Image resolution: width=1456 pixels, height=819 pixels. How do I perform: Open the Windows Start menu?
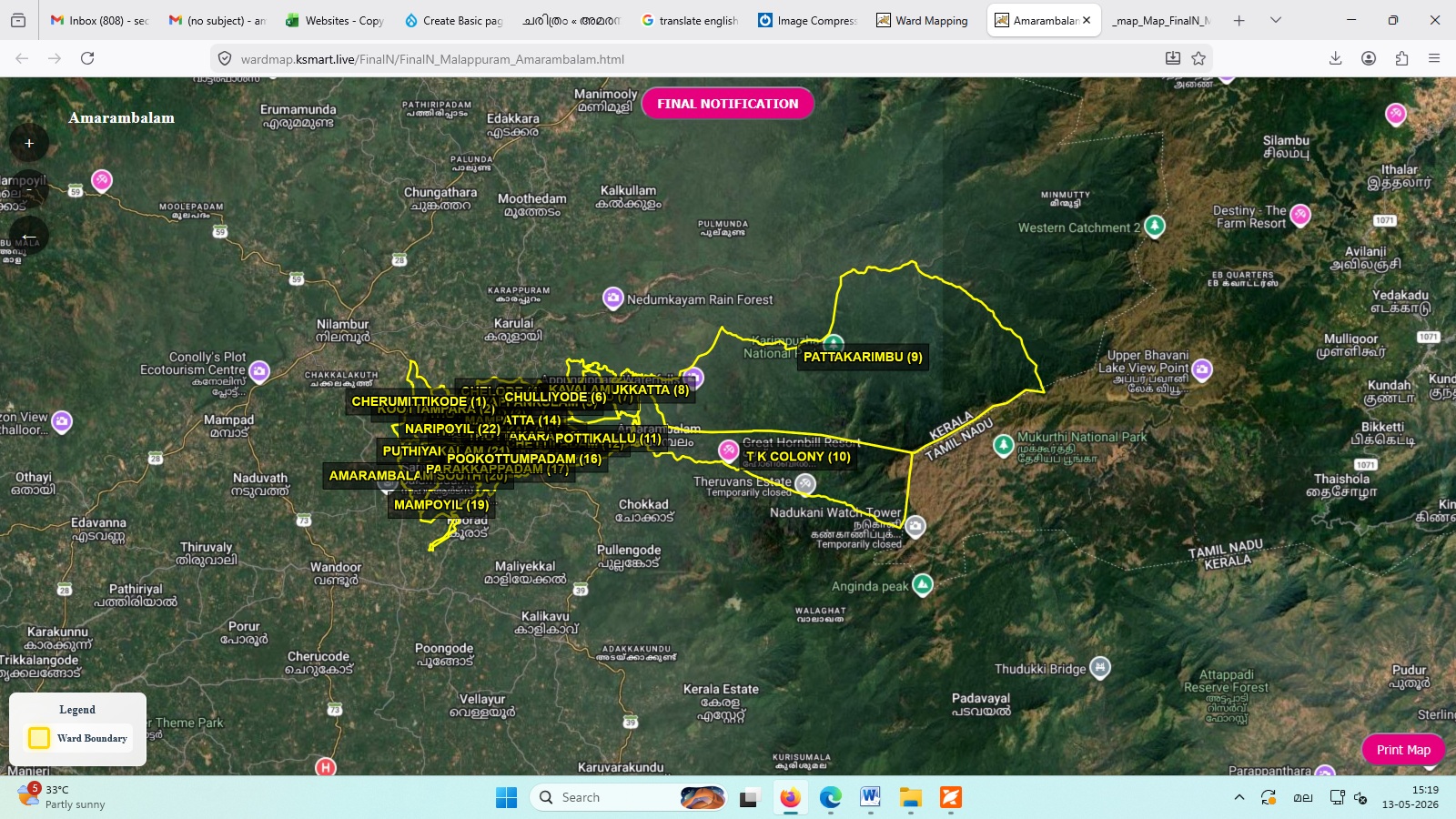pyautogui.click(x=506, y=797)
